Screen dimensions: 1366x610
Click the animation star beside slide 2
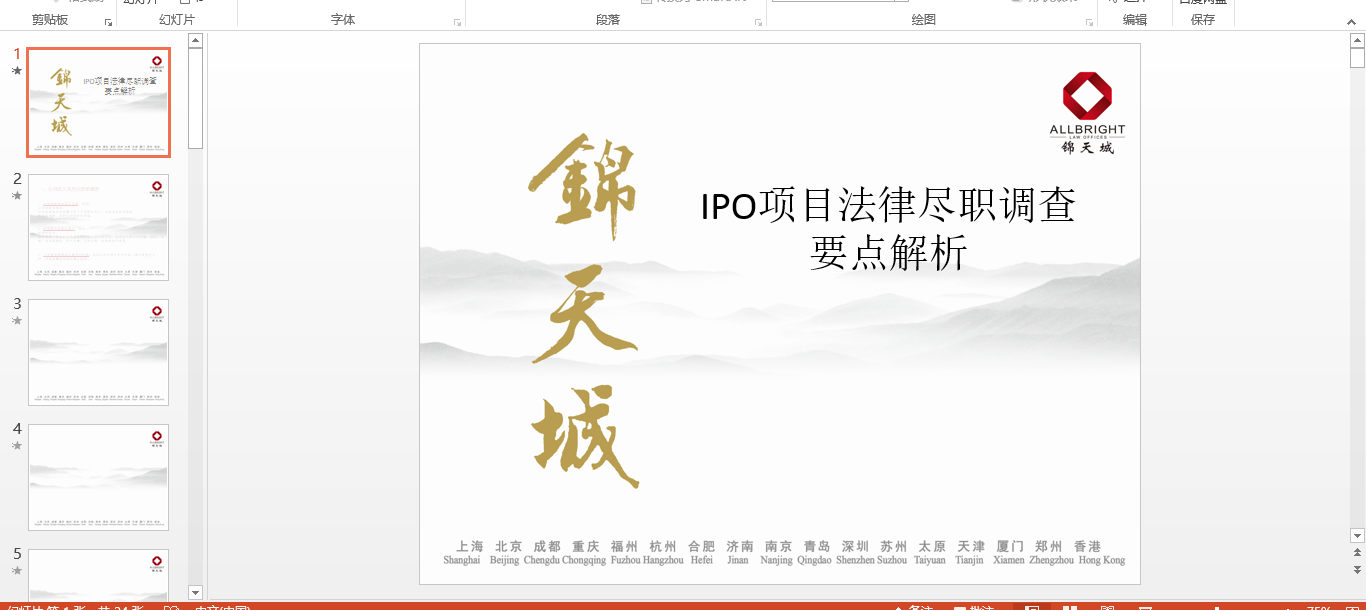click(x=16, y=196)
